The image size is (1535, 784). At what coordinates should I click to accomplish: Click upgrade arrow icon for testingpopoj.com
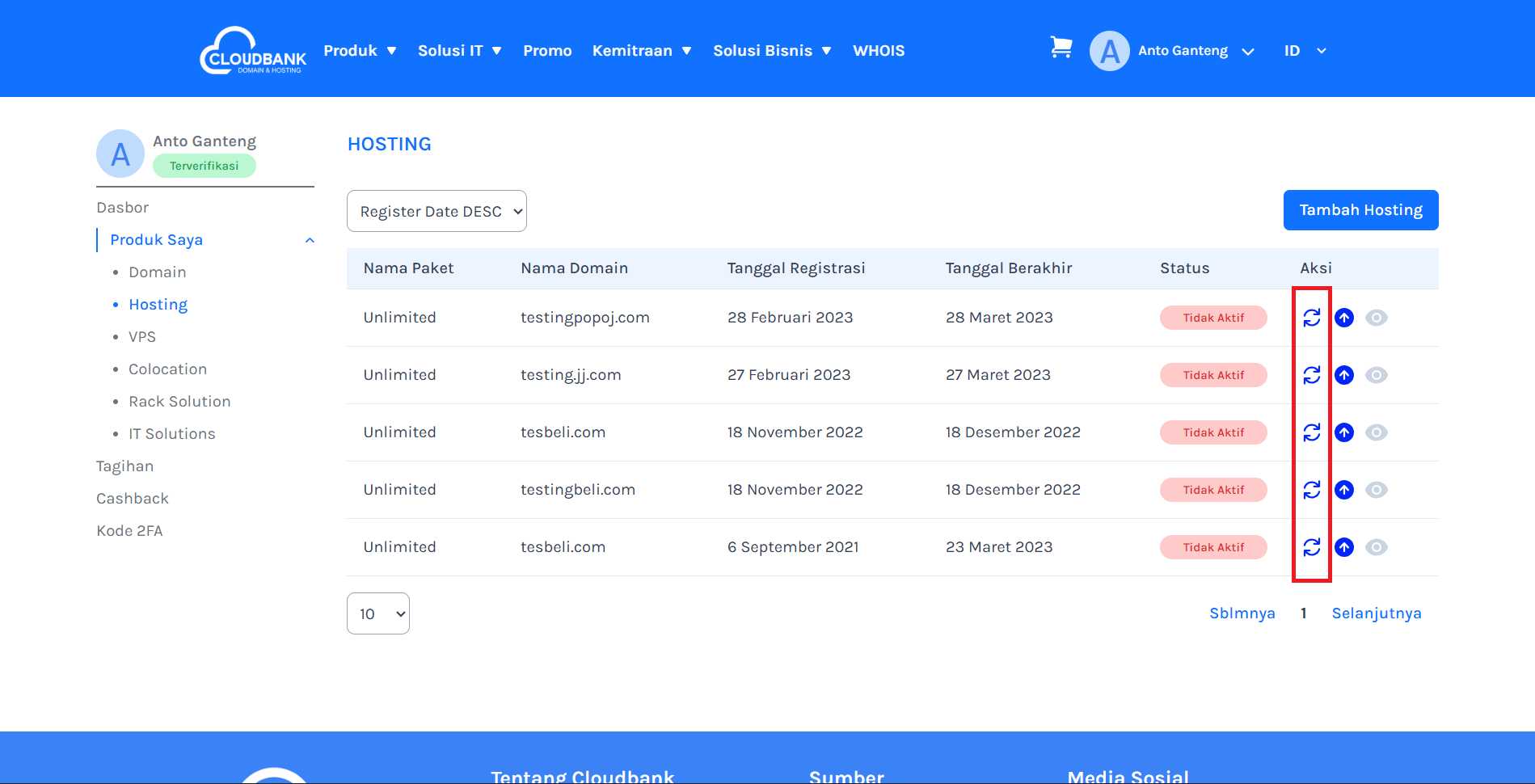pos(1343,318)
